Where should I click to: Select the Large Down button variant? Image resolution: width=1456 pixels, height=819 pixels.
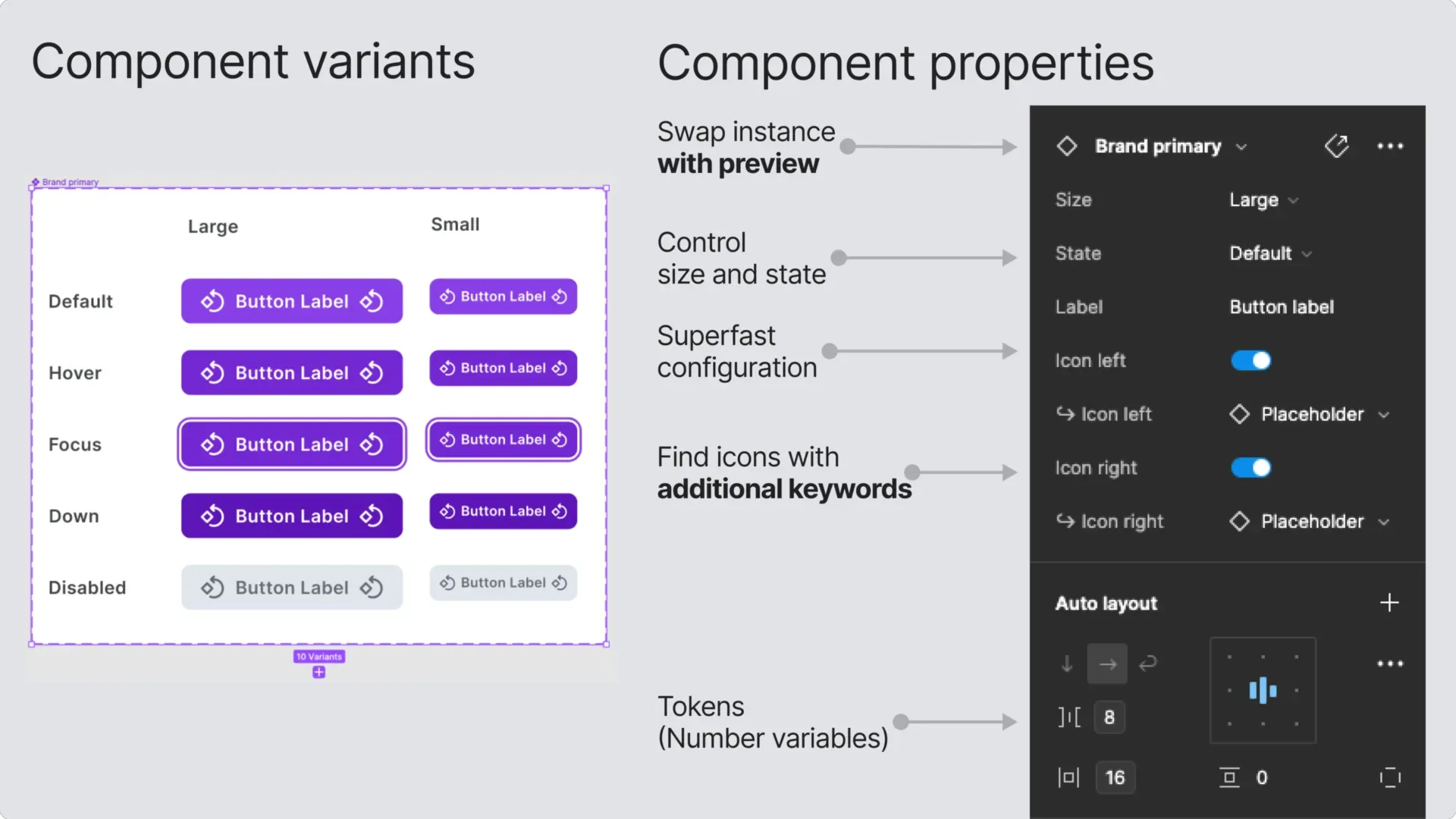292,516
